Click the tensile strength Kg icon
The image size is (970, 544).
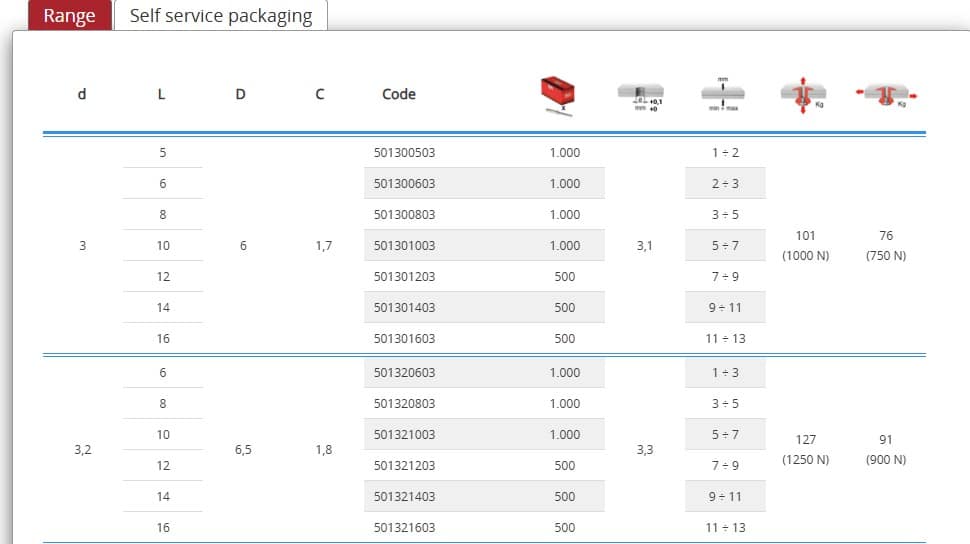click(x=803, y=96)
